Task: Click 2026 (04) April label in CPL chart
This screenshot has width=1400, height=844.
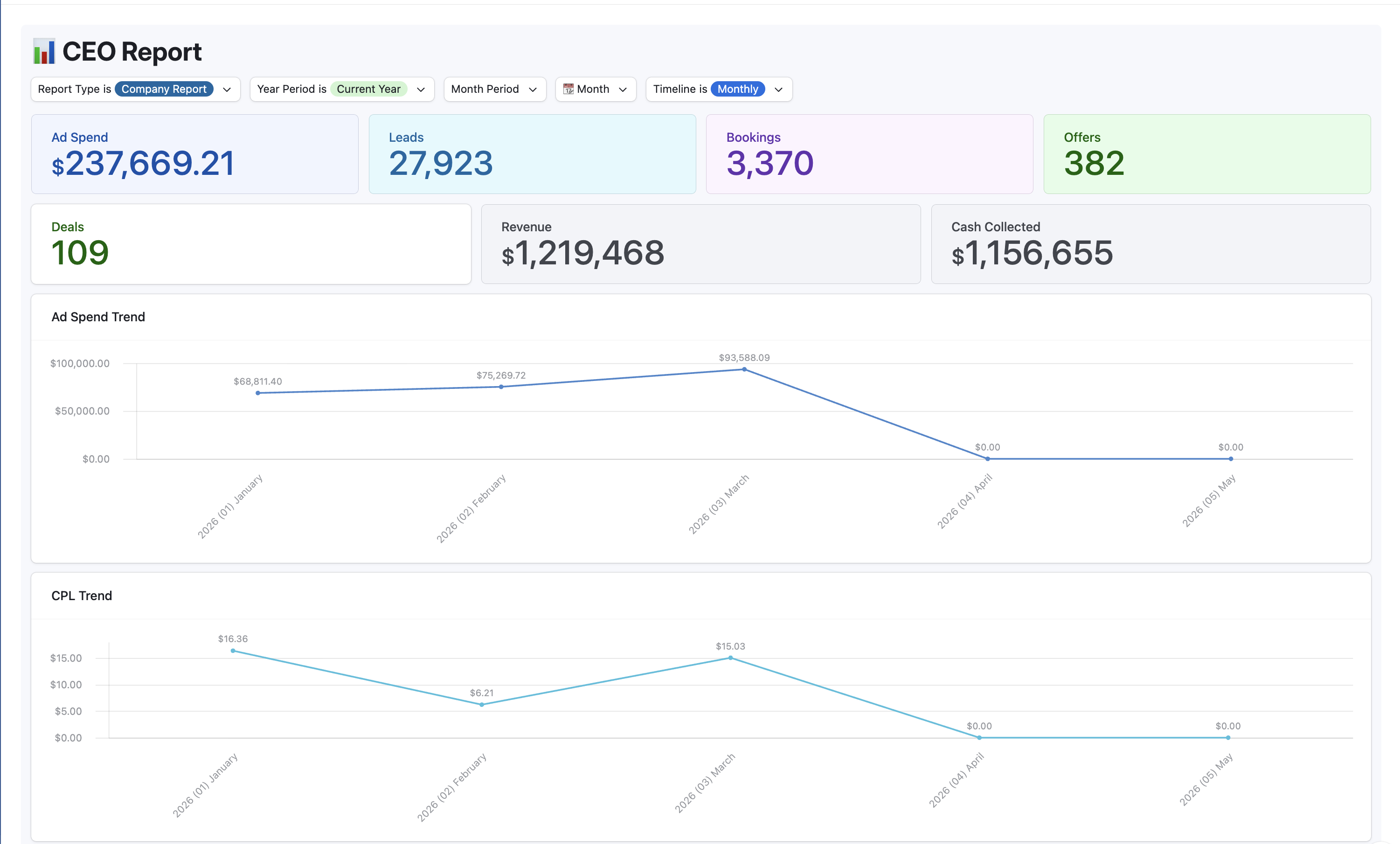Action: point(956,780)
